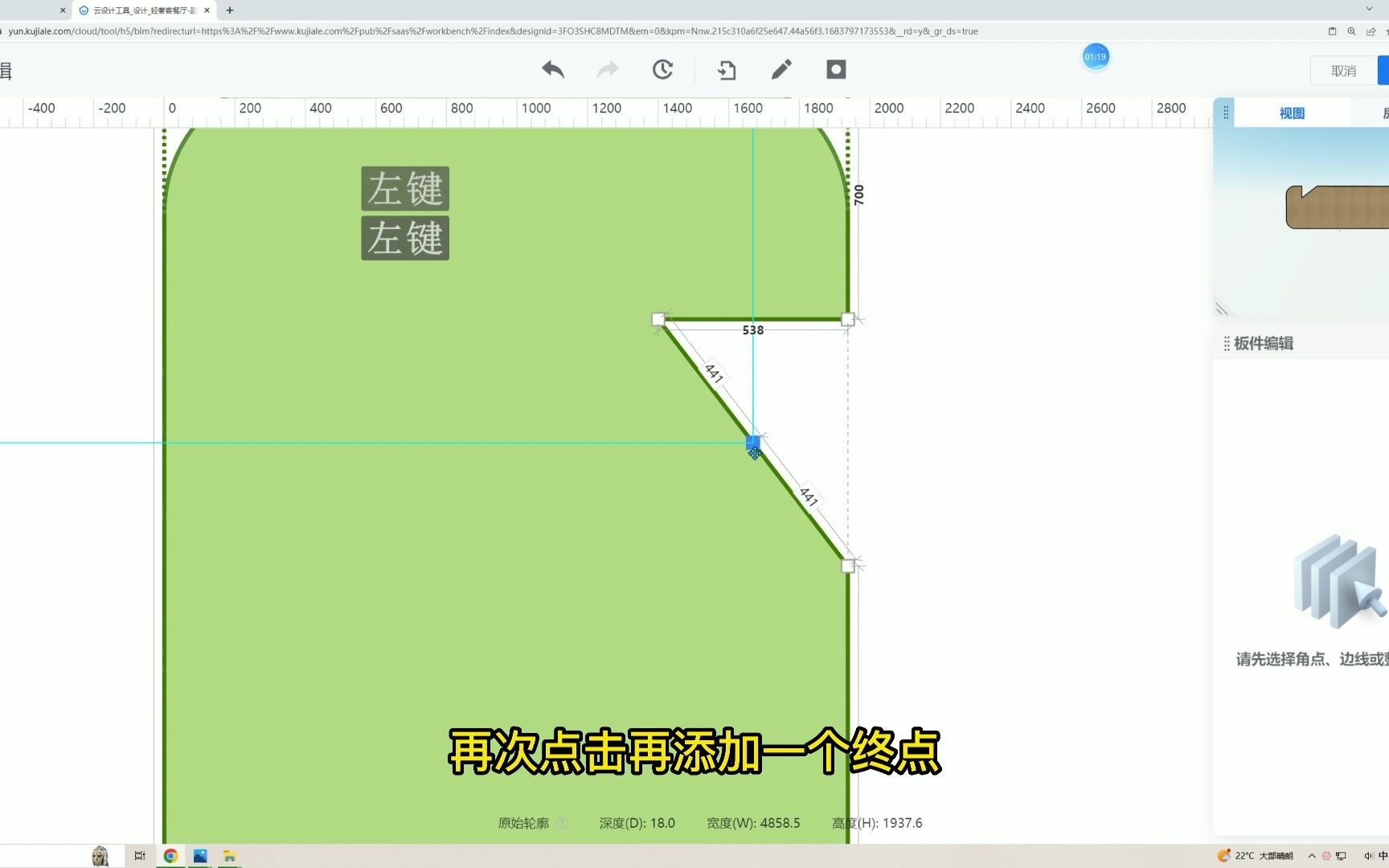The width and height of the screenshot is (1389, 868).
Task: Click the redo arrow icon
Action: 608,70
